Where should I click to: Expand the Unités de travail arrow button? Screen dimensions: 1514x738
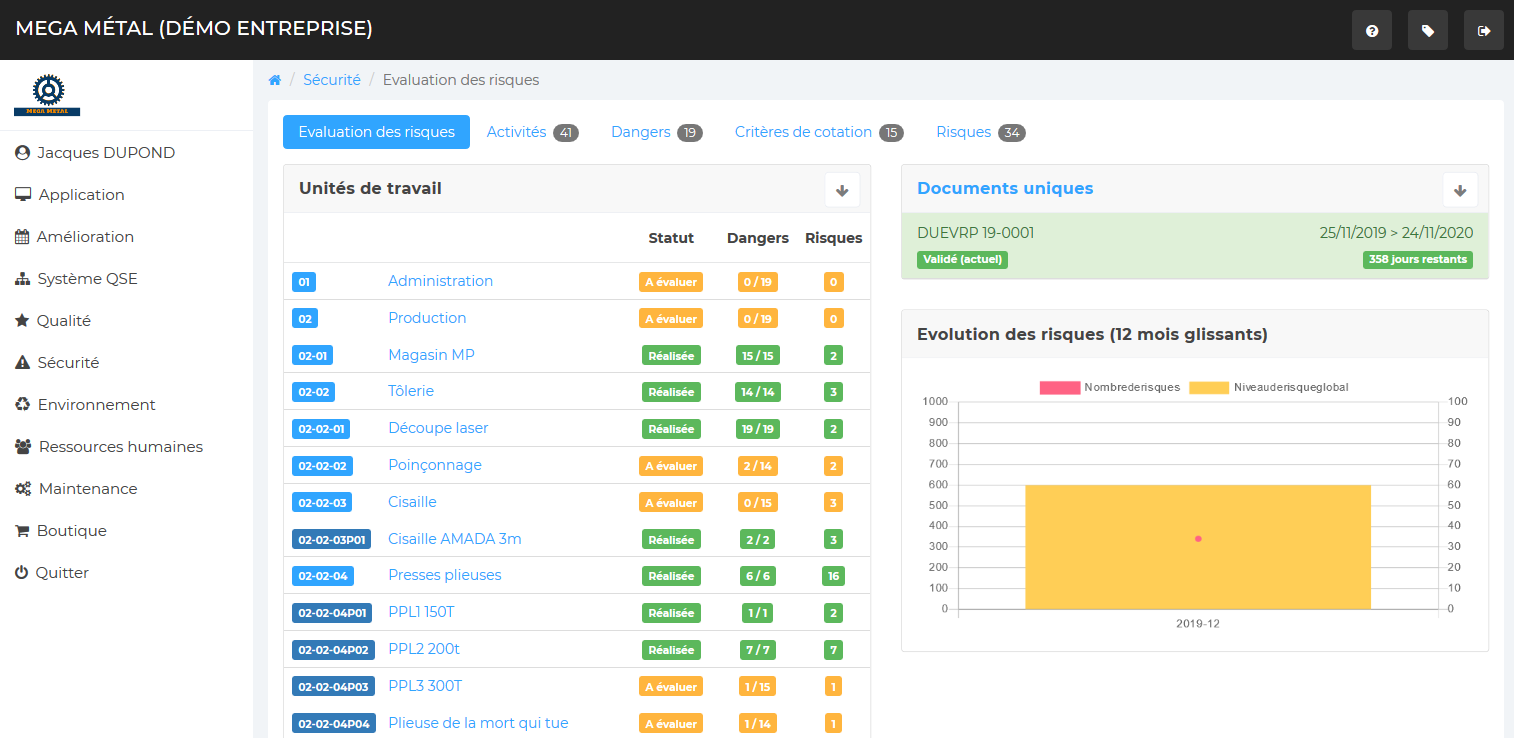[841, 190]
